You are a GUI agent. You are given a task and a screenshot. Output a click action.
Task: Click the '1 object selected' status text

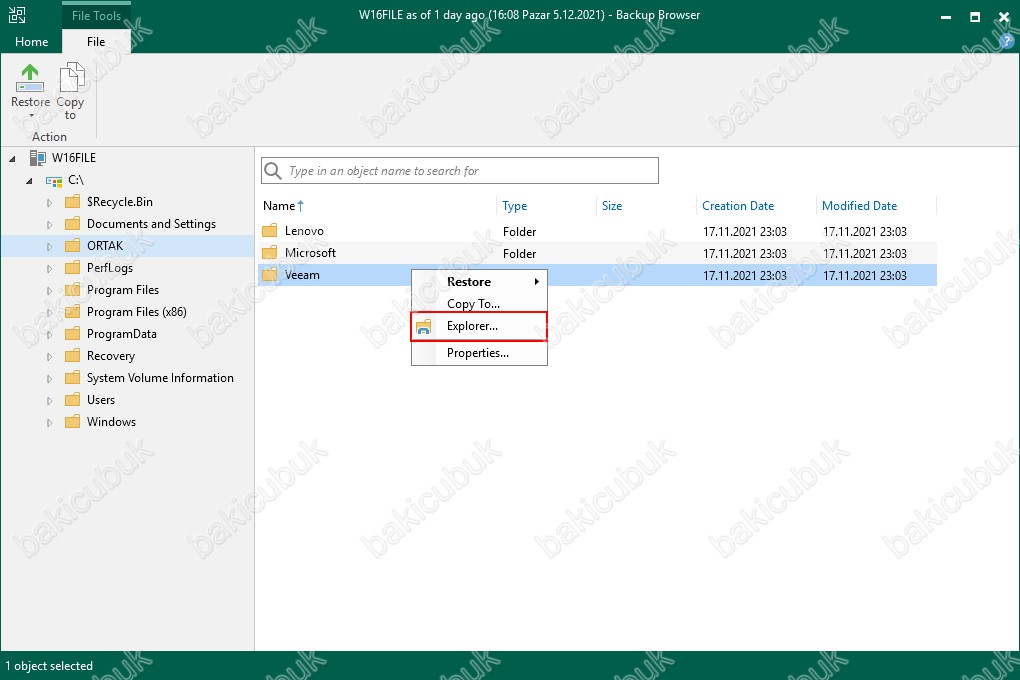coord(49,666)
